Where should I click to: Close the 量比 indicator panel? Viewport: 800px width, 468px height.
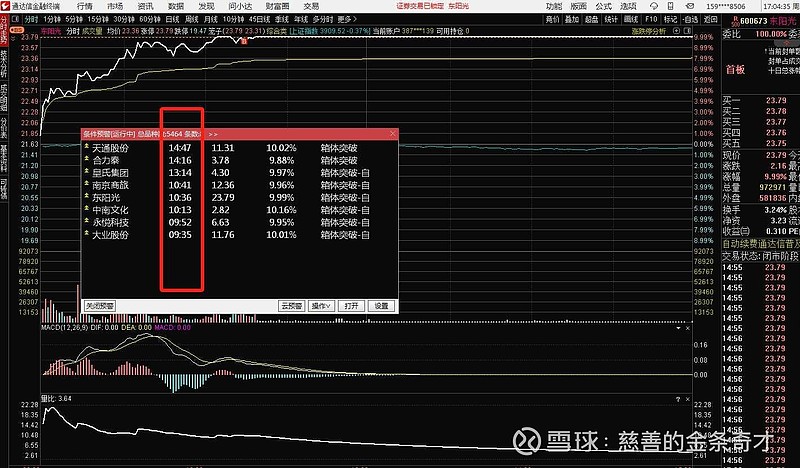pyautogui.click(x=688, y=399)
